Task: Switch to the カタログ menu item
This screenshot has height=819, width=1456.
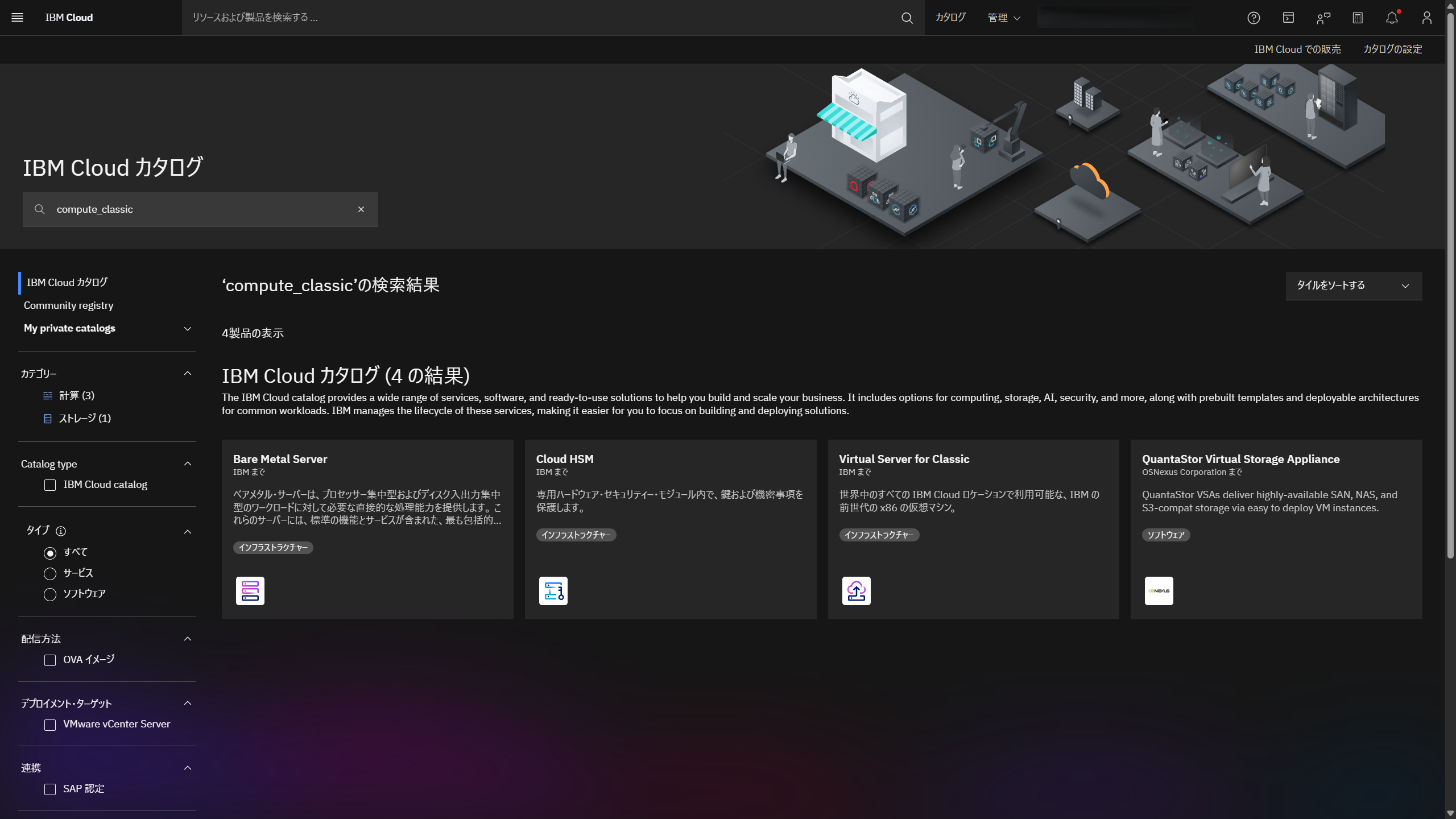Action: coord(949,18)
